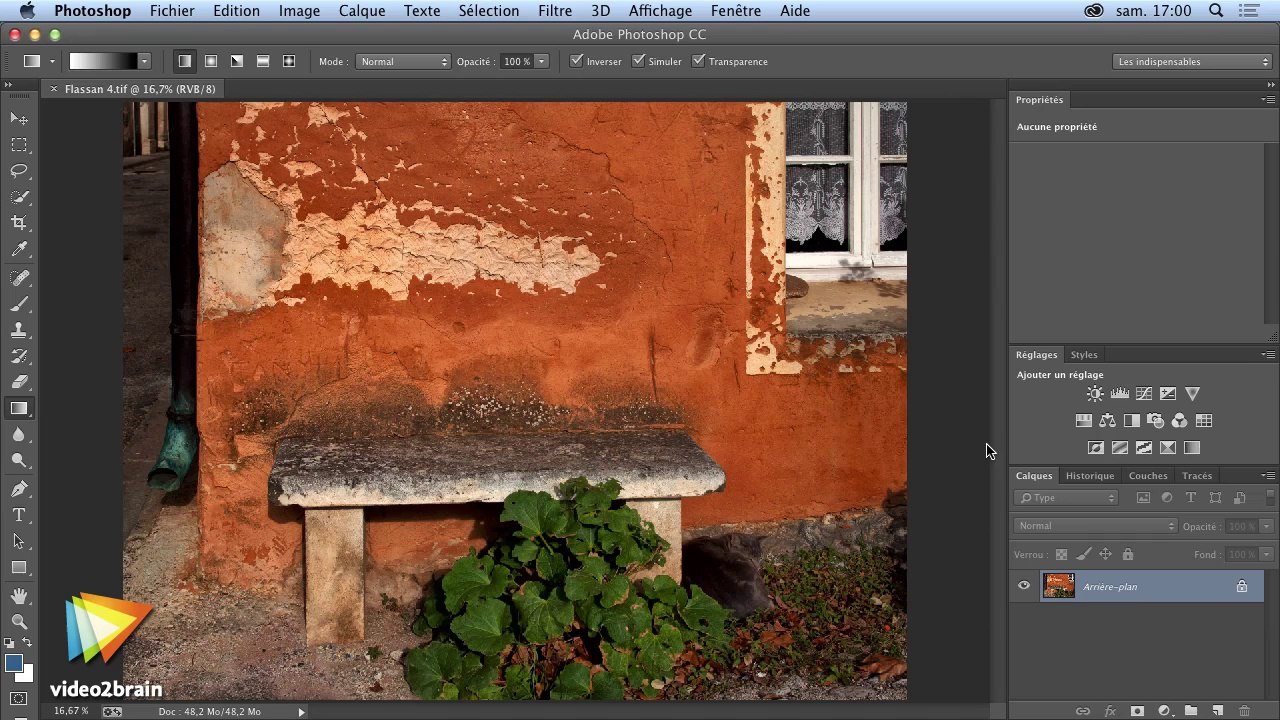
Task: Select the Quick Selection tool
Action: [19, 197]
